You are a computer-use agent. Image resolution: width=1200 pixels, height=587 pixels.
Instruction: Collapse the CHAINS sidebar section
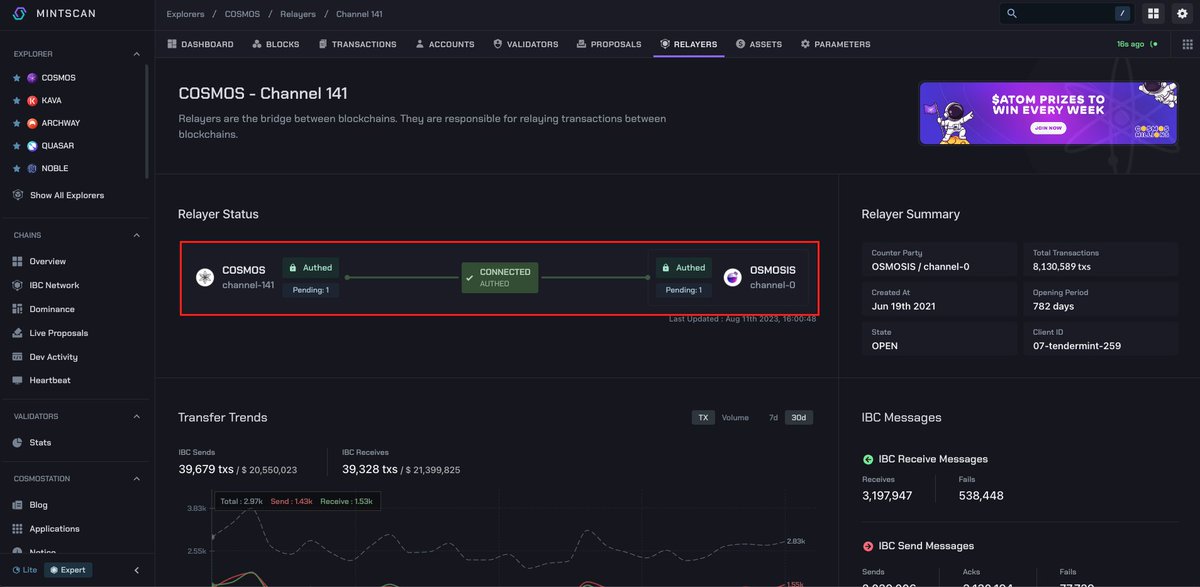point(137,235)
